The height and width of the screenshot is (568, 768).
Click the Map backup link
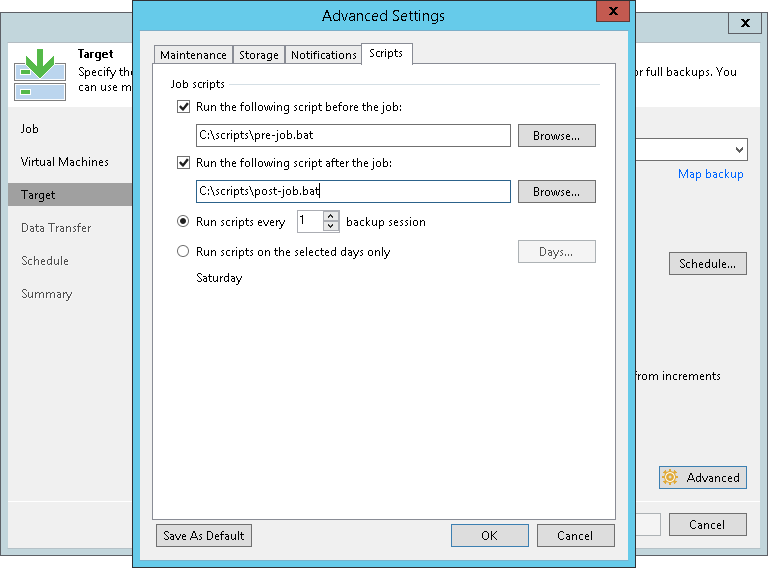(x=711, y=174)
